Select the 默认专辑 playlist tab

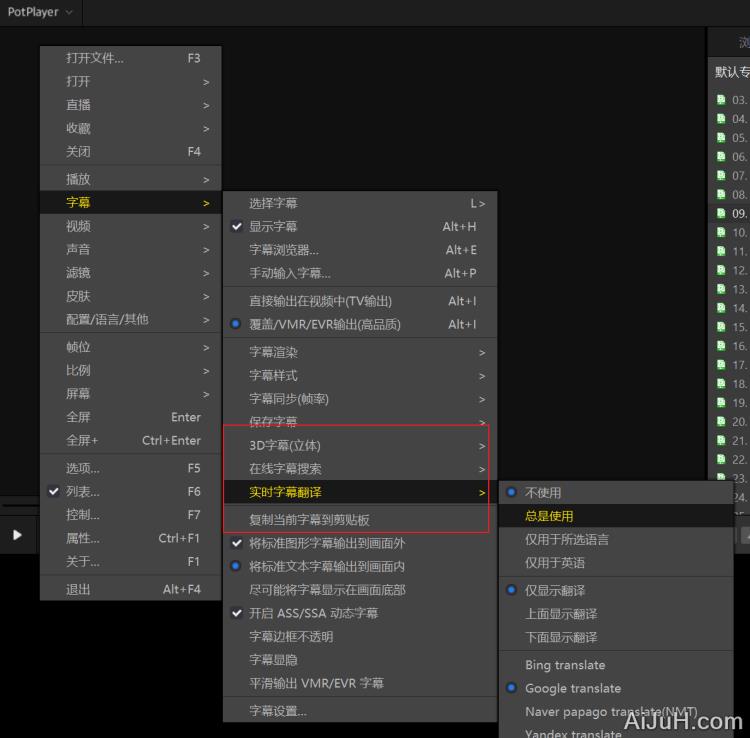pyautogui.click(x=730, y=72)
